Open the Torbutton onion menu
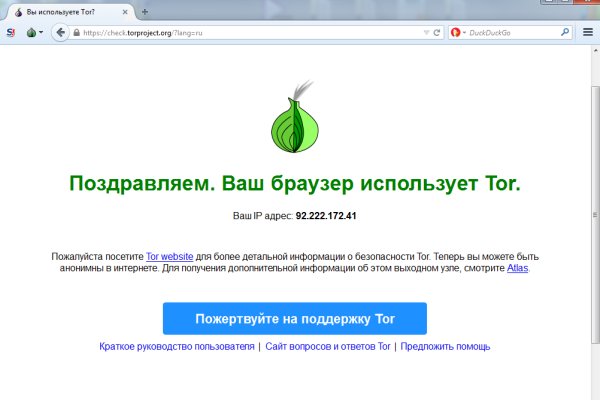The image size is (600, 400). pos(33,32)
